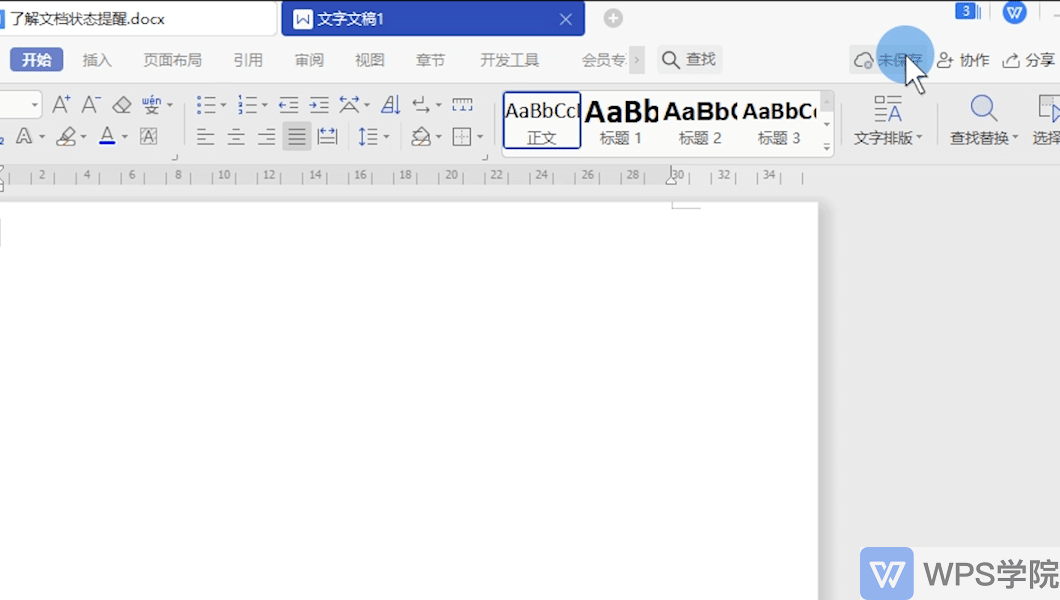Open 查找替换 find and replace
The height and width of the screenshot is (600, 1060).
[x=984, y=120]
